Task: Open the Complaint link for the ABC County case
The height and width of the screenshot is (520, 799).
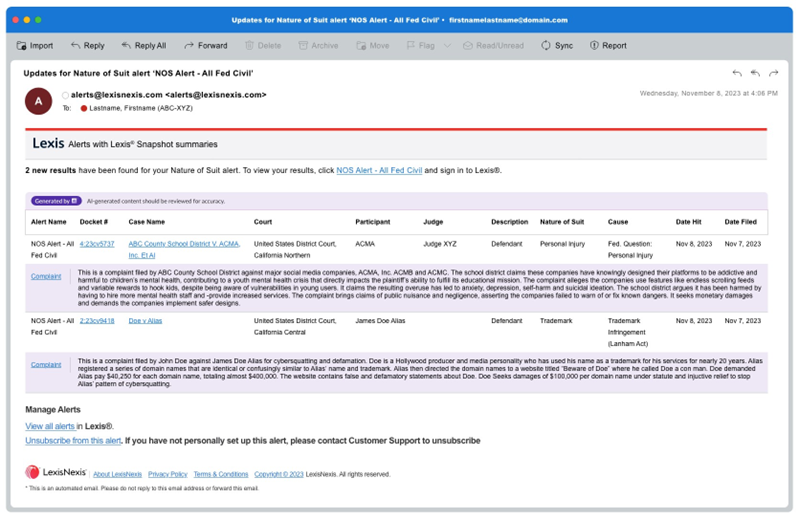Action: [x=46, y=276]
